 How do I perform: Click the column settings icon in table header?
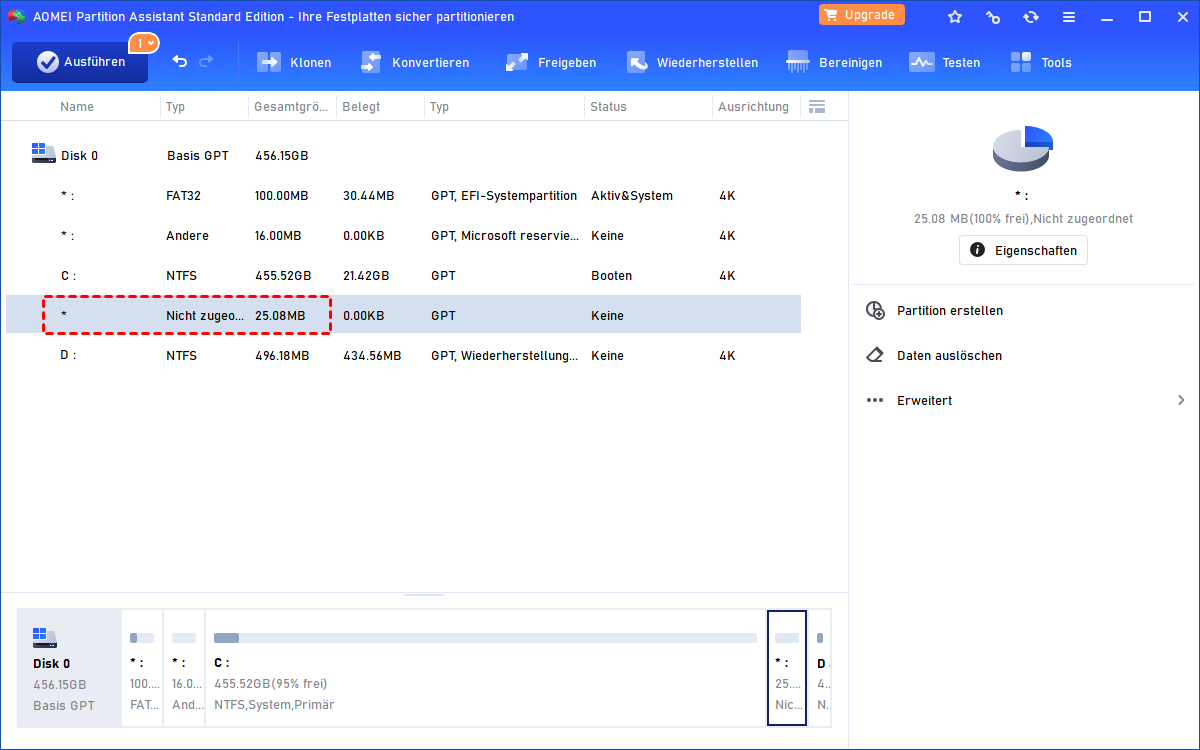pos(817,106)
